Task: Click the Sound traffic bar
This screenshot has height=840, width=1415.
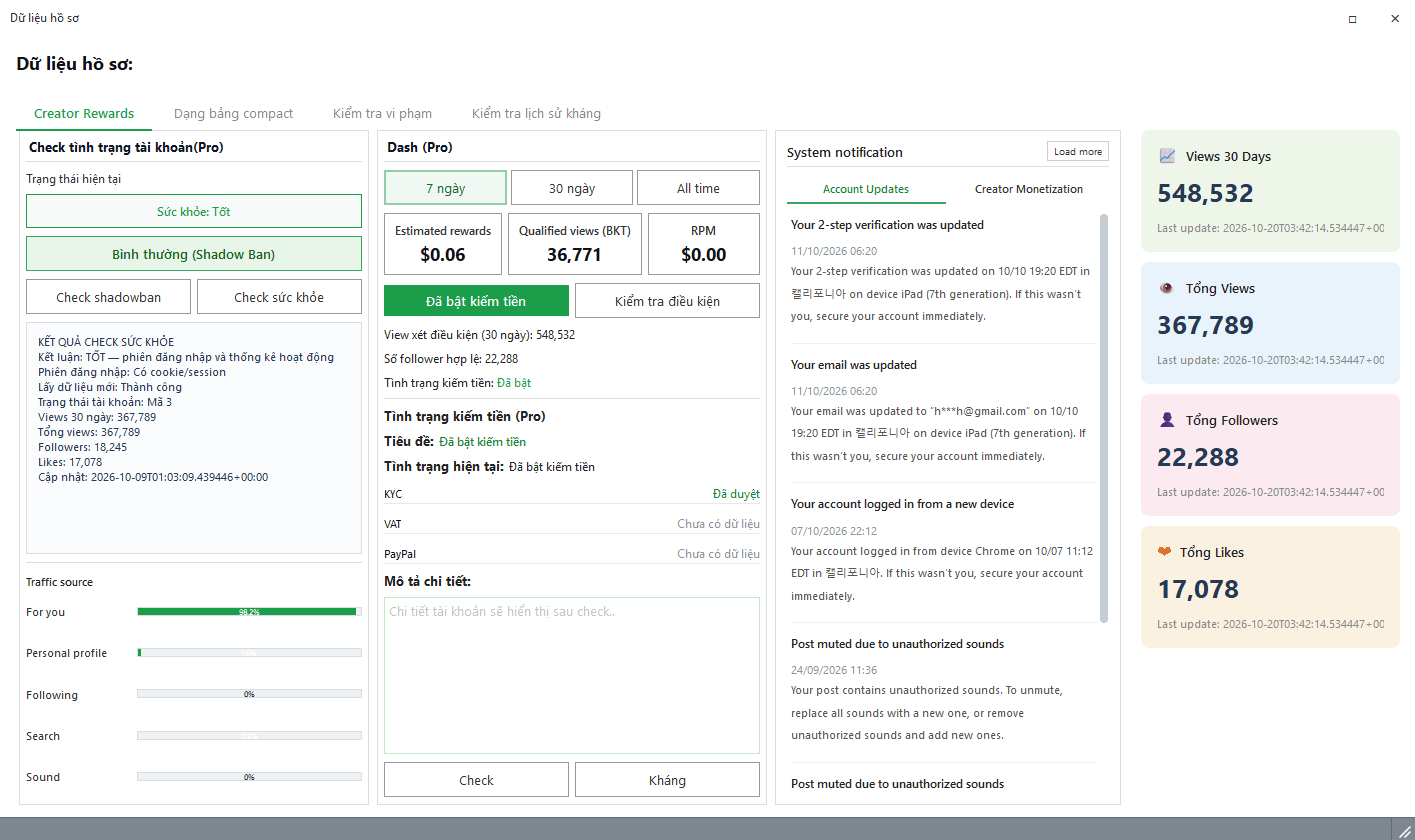Action: click(249, 777)
